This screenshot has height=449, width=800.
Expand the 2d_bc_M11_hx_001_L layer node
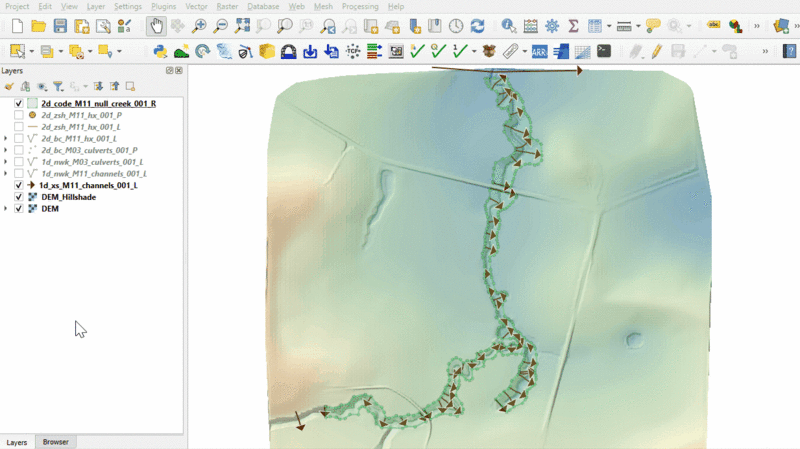point(7,138)
